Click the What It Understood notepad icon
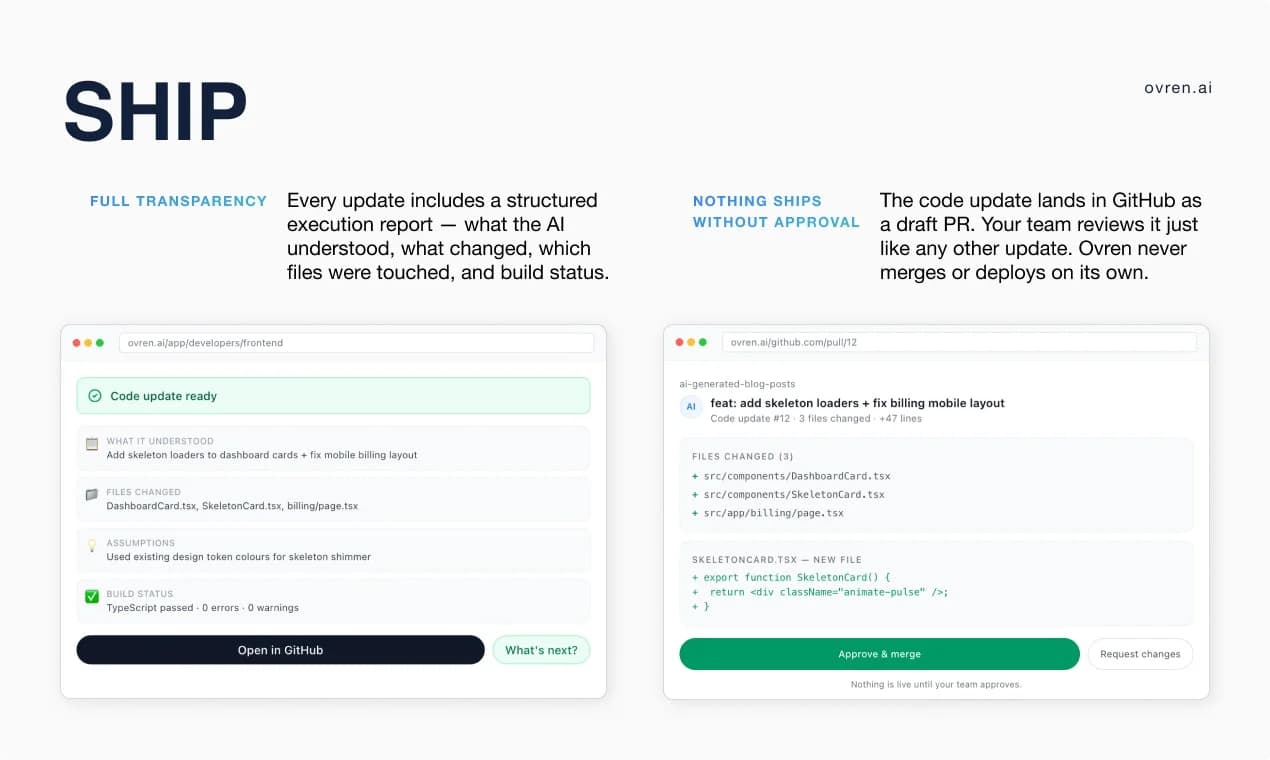 (x=92, y=443)
